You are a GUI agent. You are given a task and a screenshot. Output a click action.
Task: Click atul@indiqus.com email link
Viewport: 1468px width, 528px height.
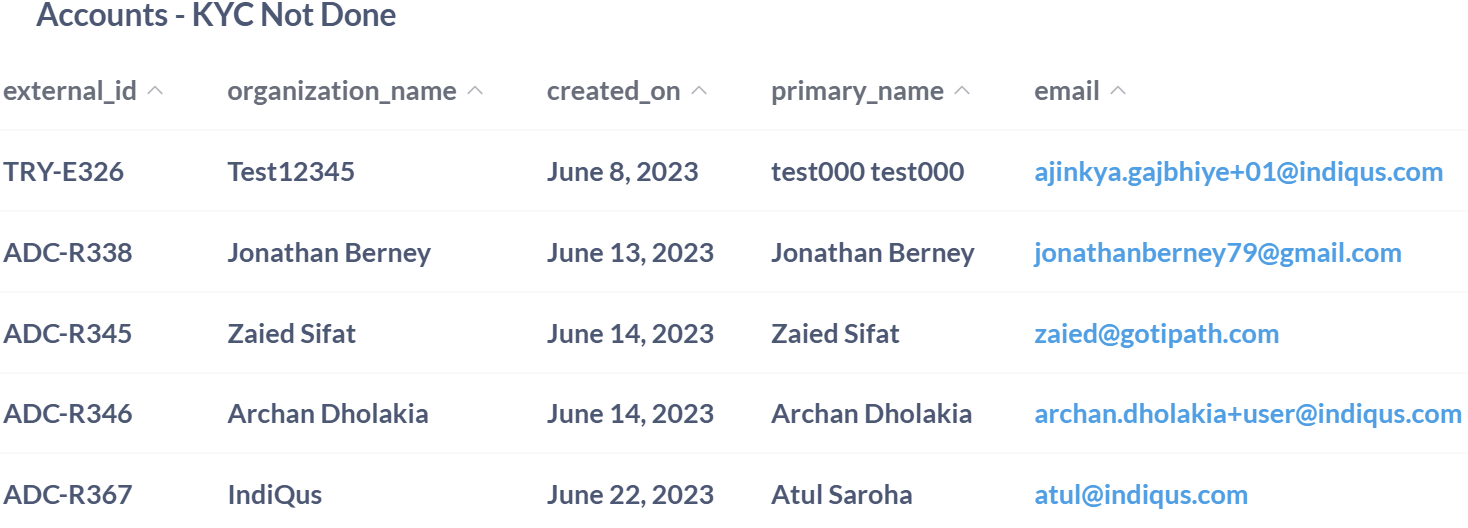click(1140, 495)
